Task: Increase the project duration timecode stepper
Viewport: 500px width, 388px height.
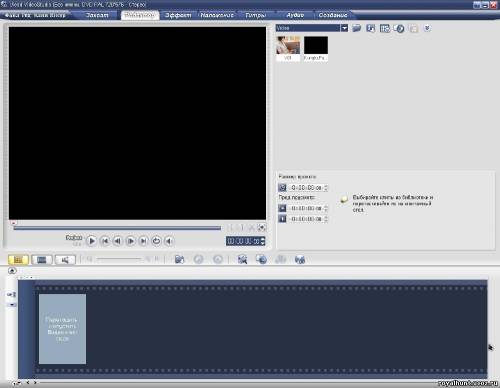Action: [x=326, y=186]
